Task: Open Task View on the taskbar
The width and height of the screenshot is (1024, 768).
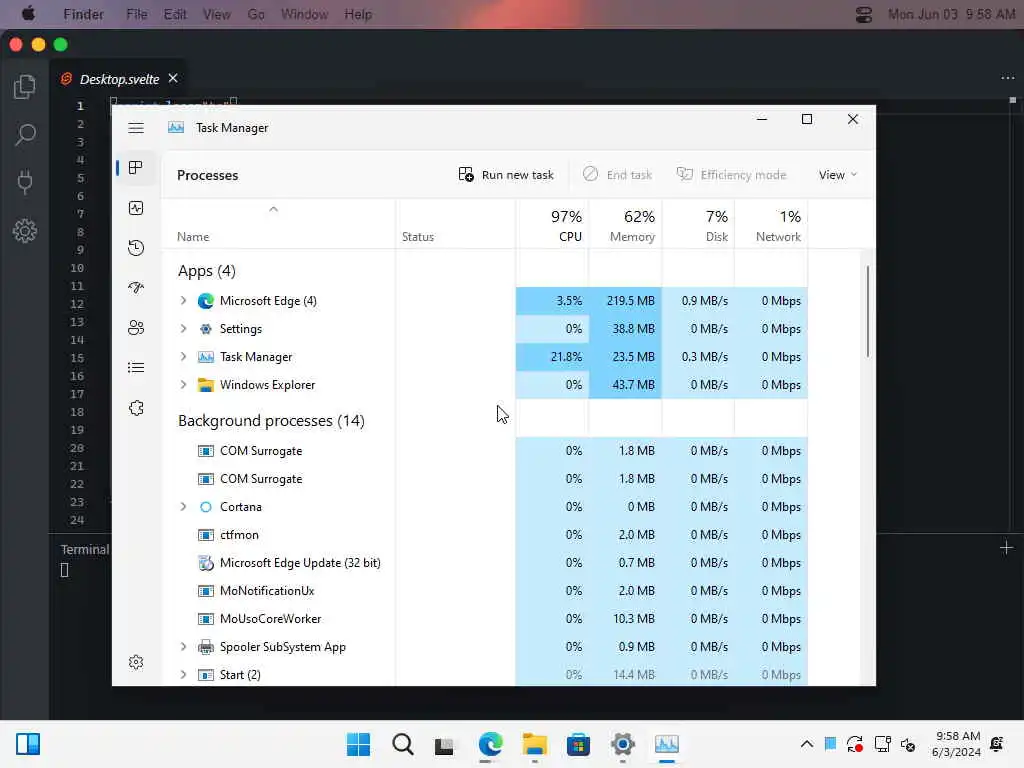Action: click(x=444, y=745)
